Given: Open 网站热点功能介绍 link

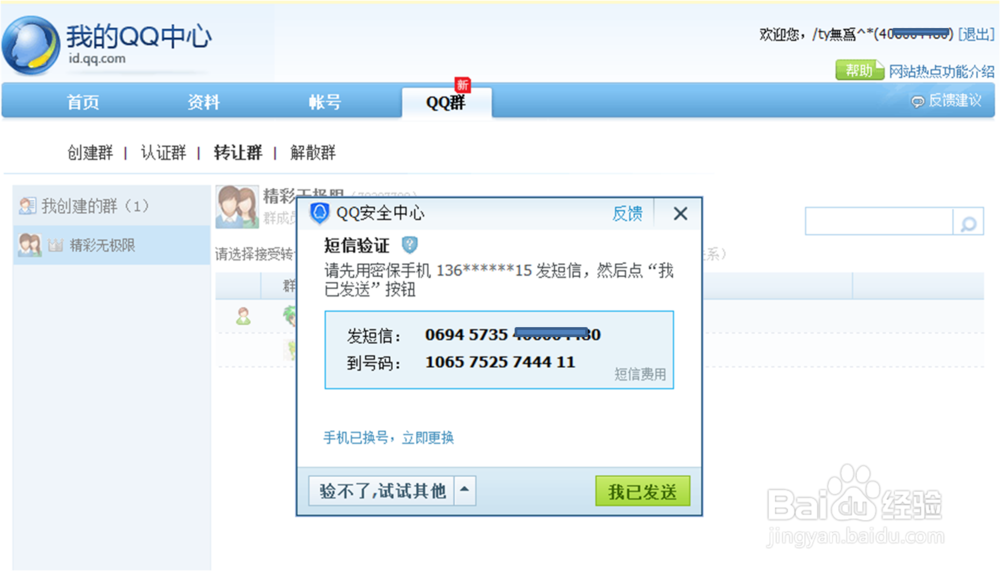Looking at the screenshot, I should click(941, 71).
